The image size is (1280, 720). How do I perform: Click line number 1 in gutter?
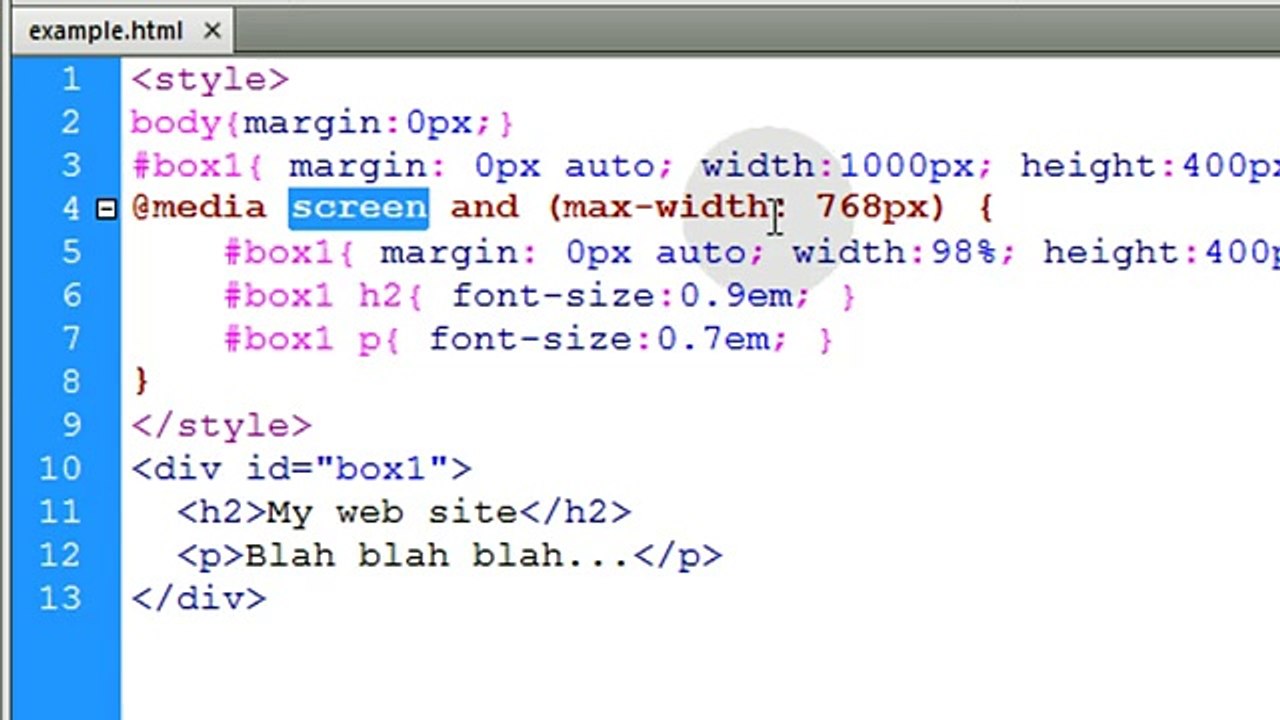click(70, 79)
